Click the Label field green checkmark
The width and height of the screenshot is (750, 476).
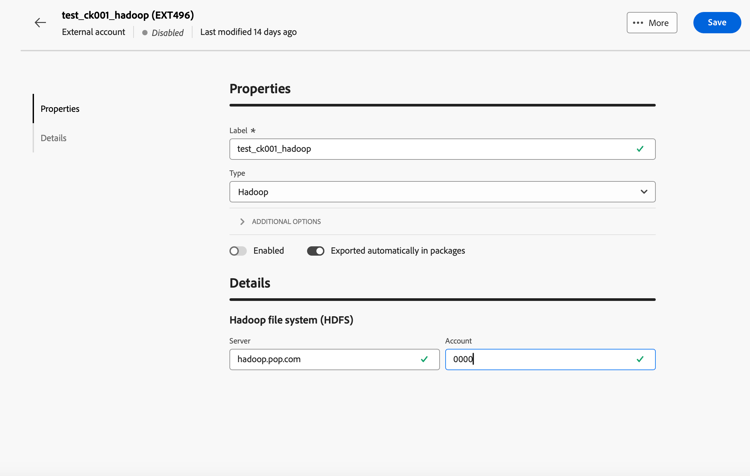click(x=640, y=149)
